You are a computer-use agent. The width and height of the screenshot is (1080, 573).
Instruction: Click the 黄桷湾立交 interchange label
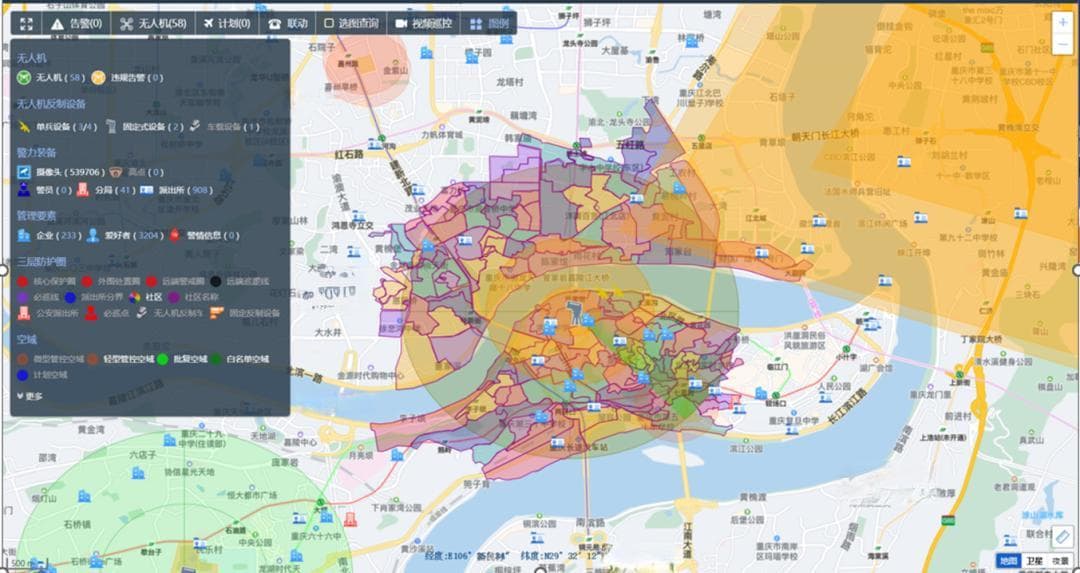tap(1017, 128)
